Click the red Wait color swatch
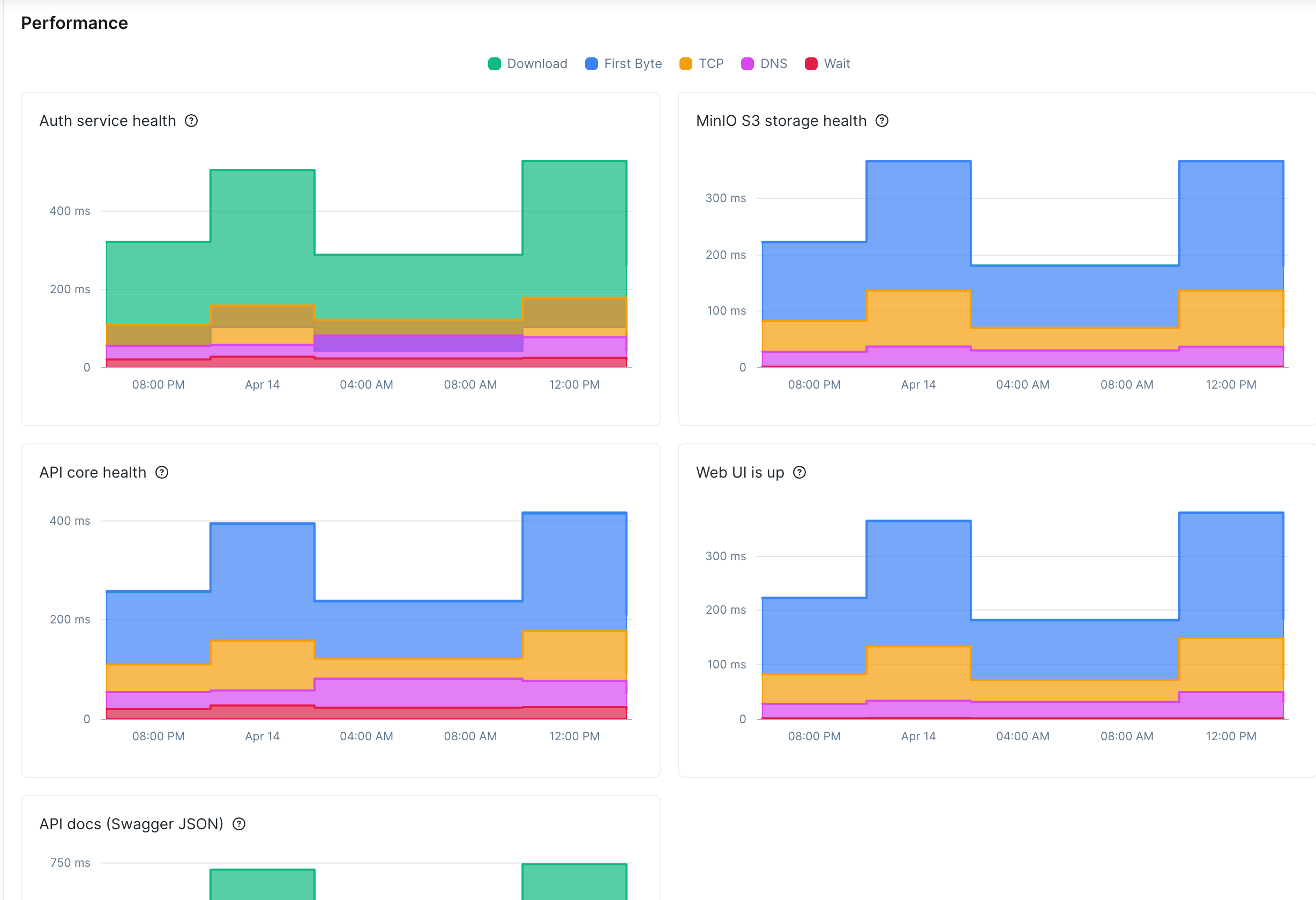This screenshot has width=1316, height=900. click(x=811, y=64)
